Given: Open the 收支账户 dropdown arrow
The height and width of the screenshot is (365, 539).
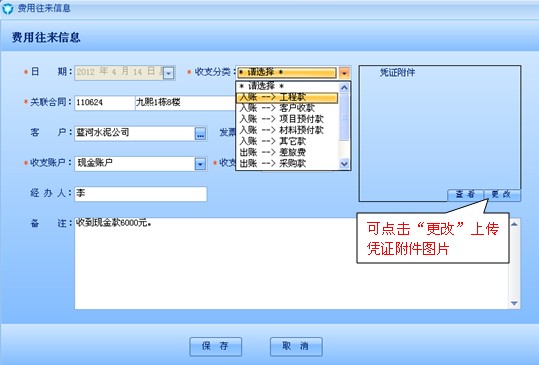Looking at the screenshot, I should coord(200,164).
